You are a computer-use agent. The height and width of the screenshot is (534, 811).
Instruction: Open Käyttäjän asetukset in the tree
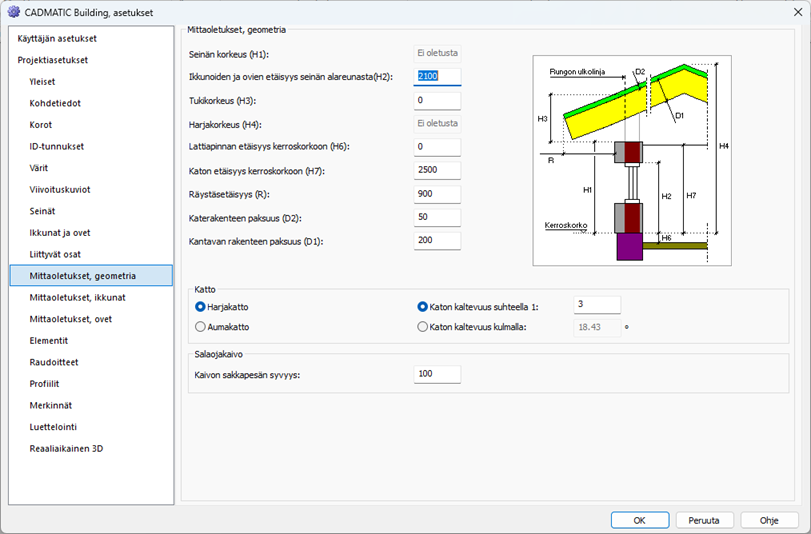tap(57, 38)
